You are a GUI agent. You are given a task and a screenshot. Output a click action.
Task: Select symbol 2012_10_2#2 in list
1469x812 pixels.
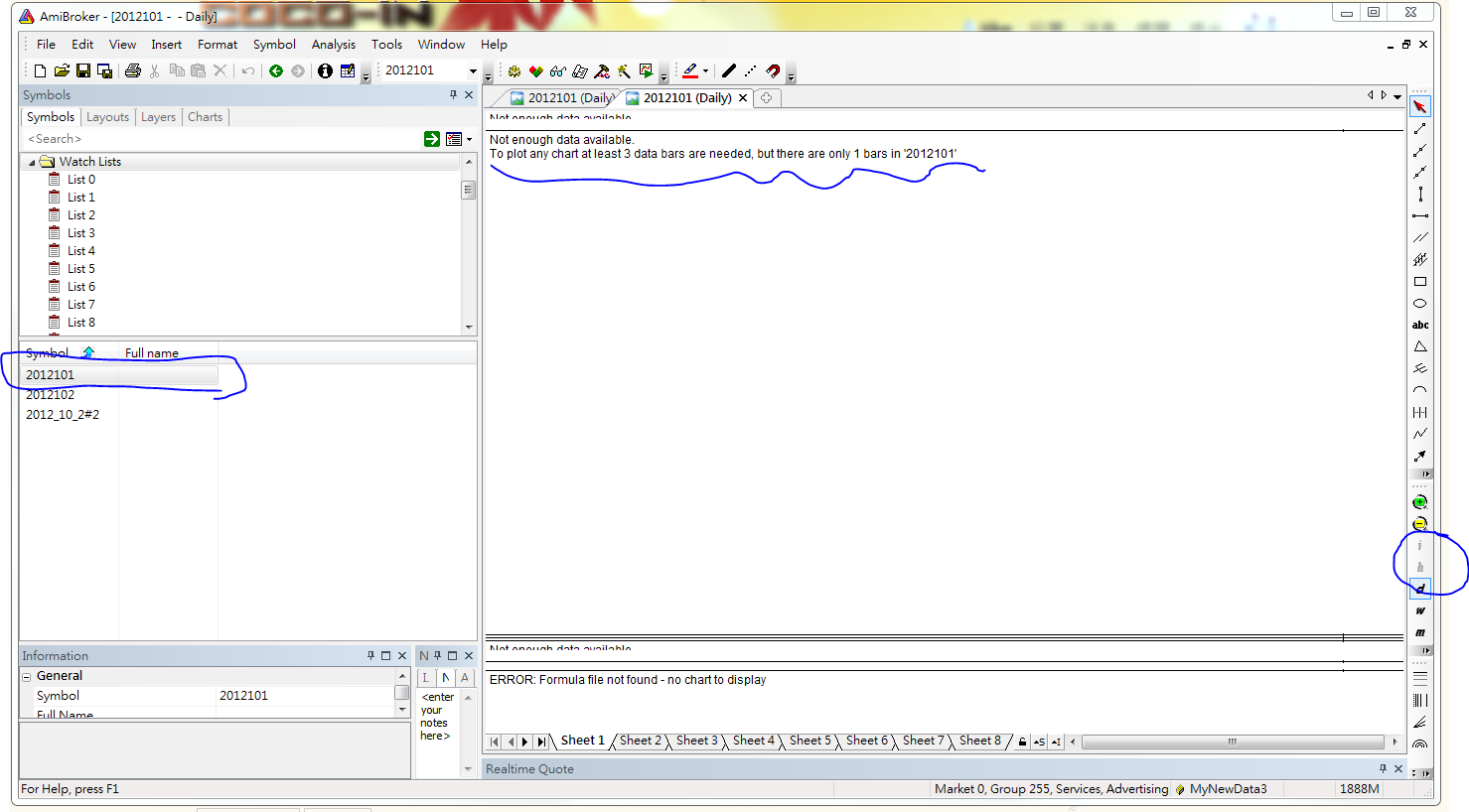point(63,415)
